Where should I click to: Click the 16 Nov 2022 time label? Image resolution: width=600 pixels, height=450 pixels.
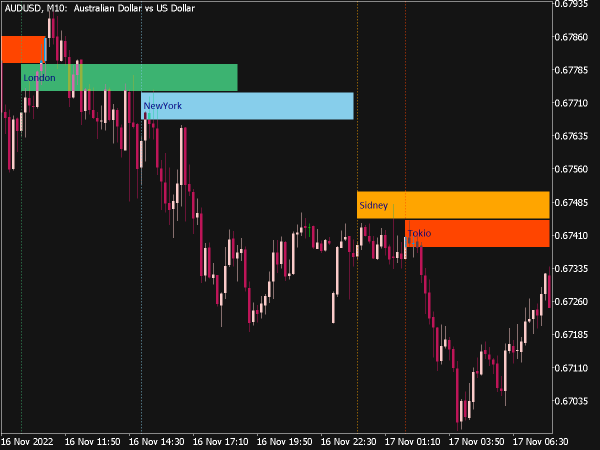[x=27, y=442]
